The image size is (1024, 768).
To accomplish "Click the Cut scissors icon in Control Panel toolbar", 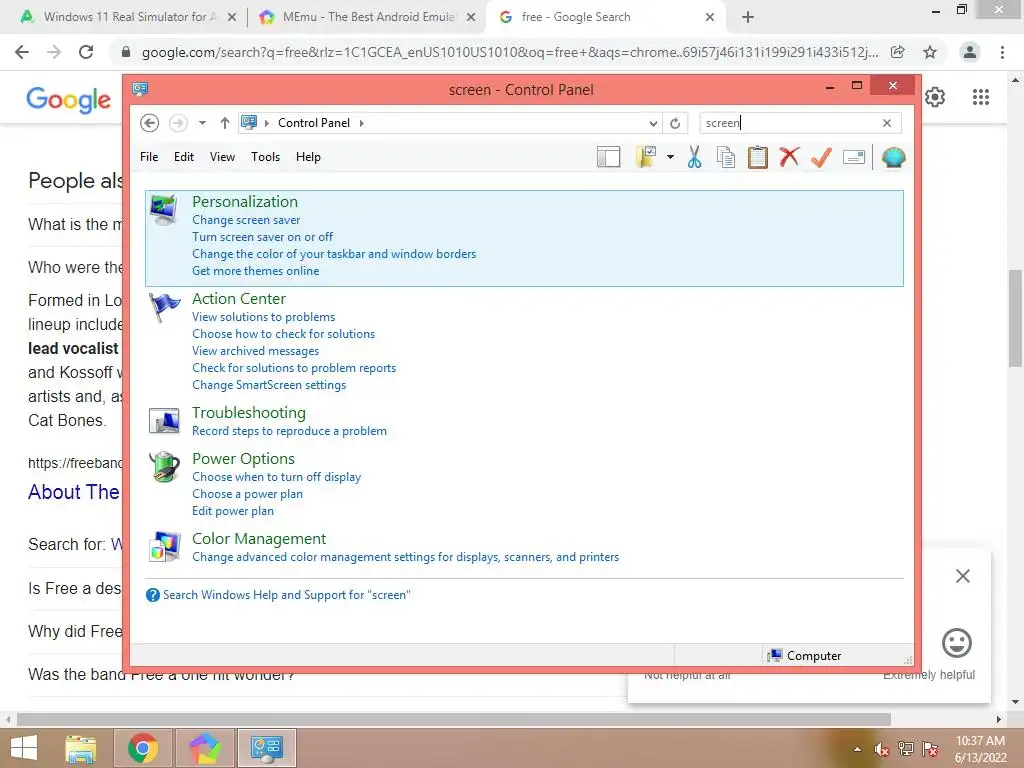I will (694, 157).
